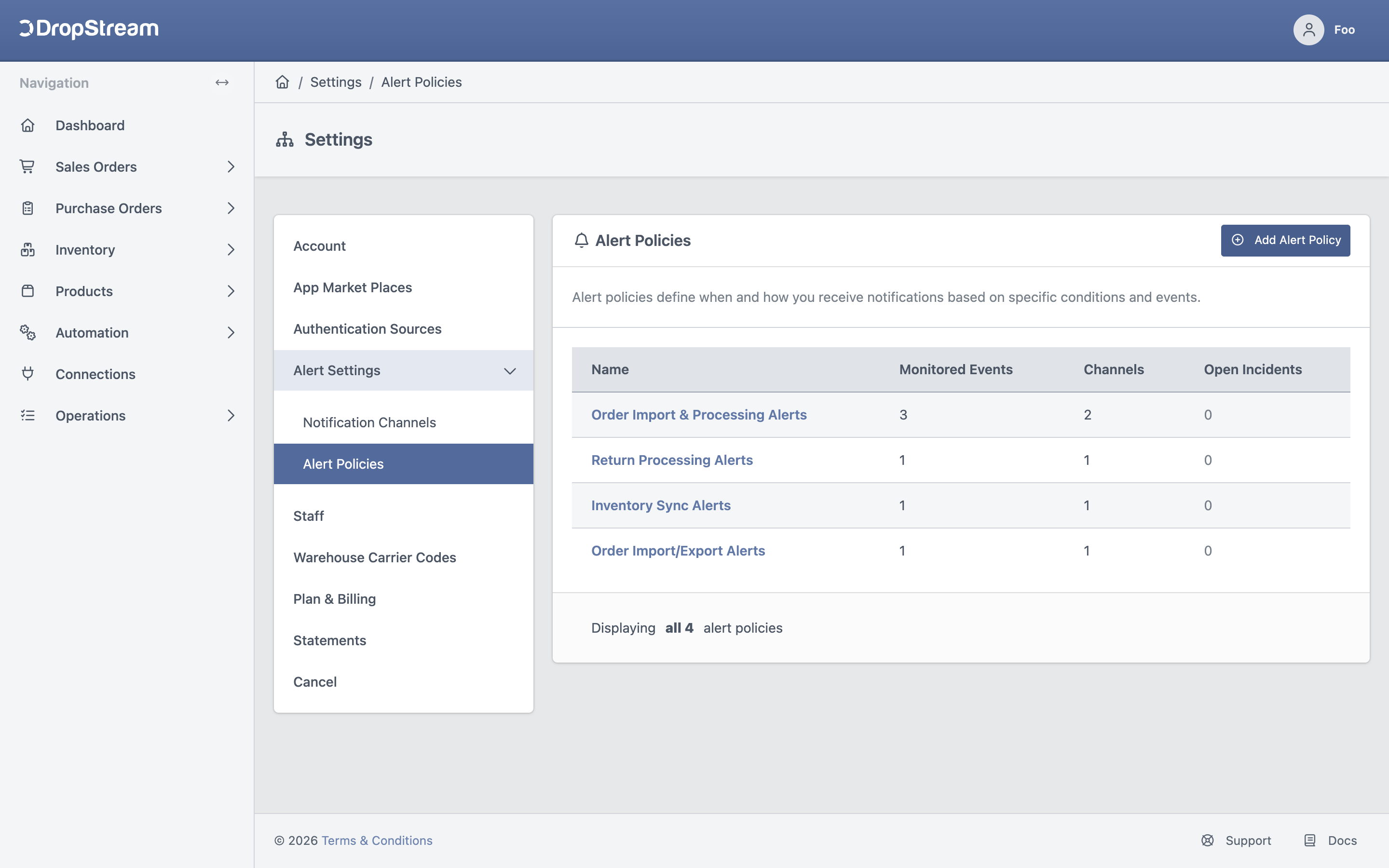Click the Dashboard home icon
Viewport: 1389px width, 868px height.
[27, 125]
